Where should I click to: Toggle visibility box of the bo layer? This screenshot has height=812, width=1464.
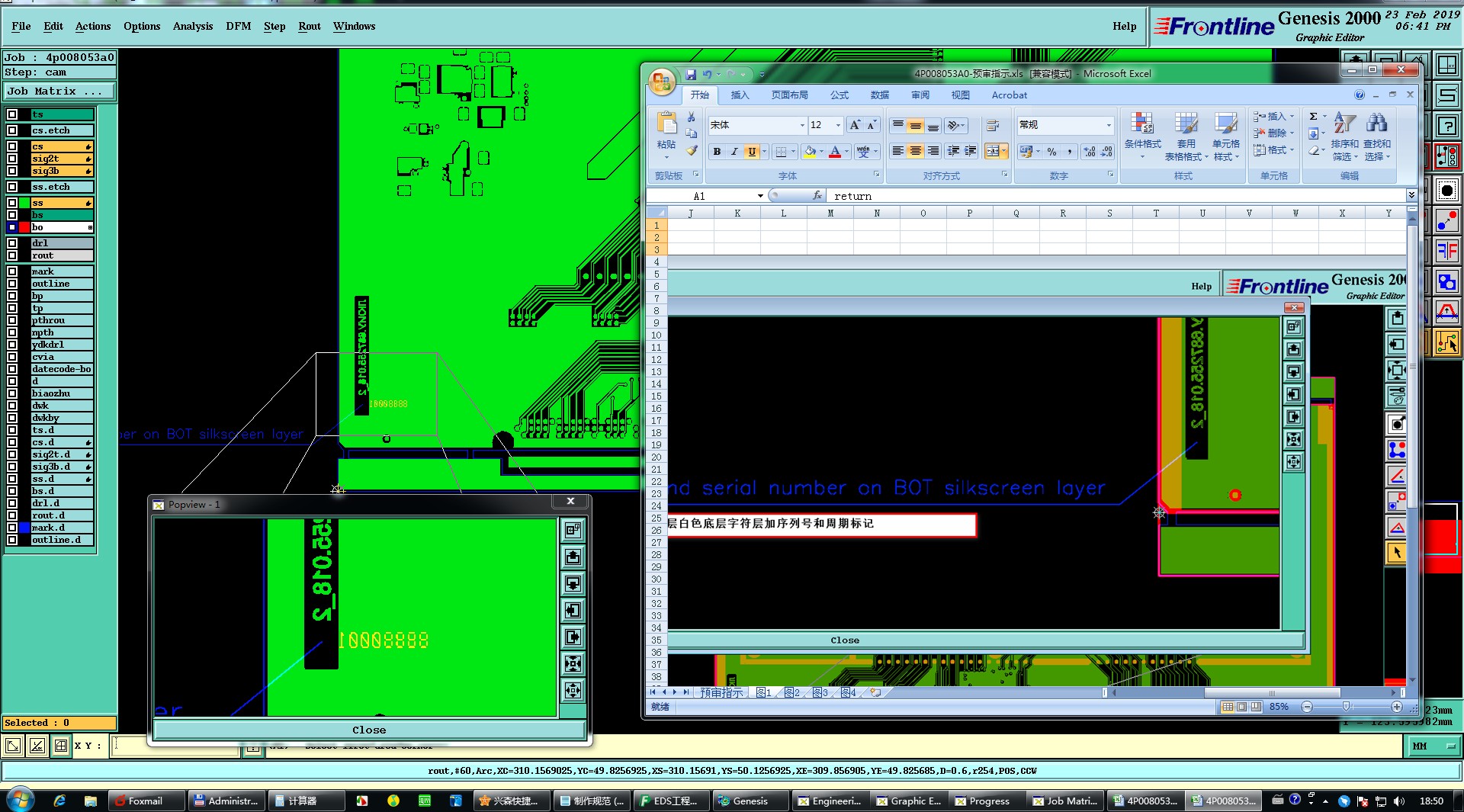[12, 227]
